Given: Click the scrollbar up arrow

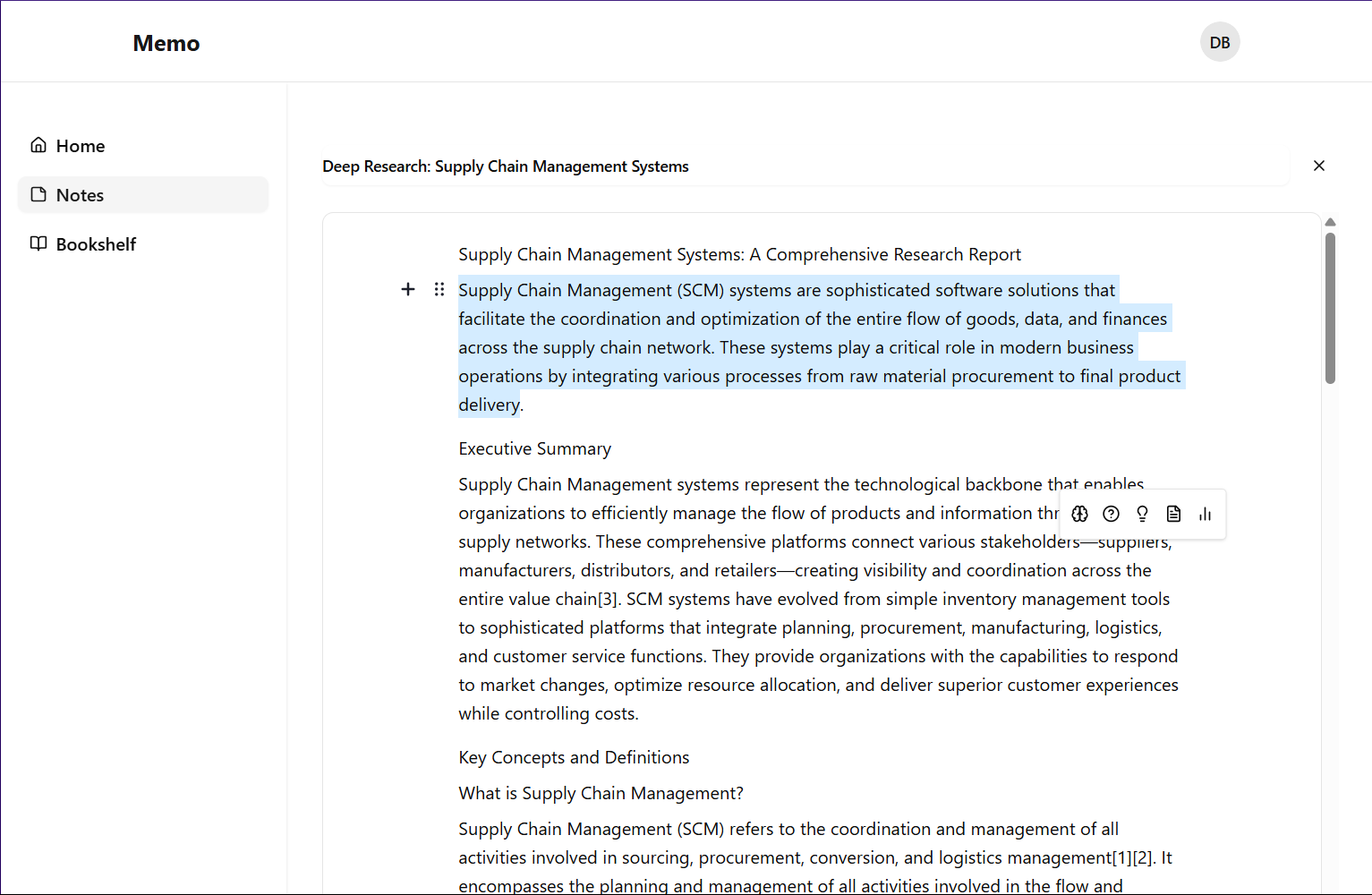Looking at the screenshot, I should [x=1330, y=222].
